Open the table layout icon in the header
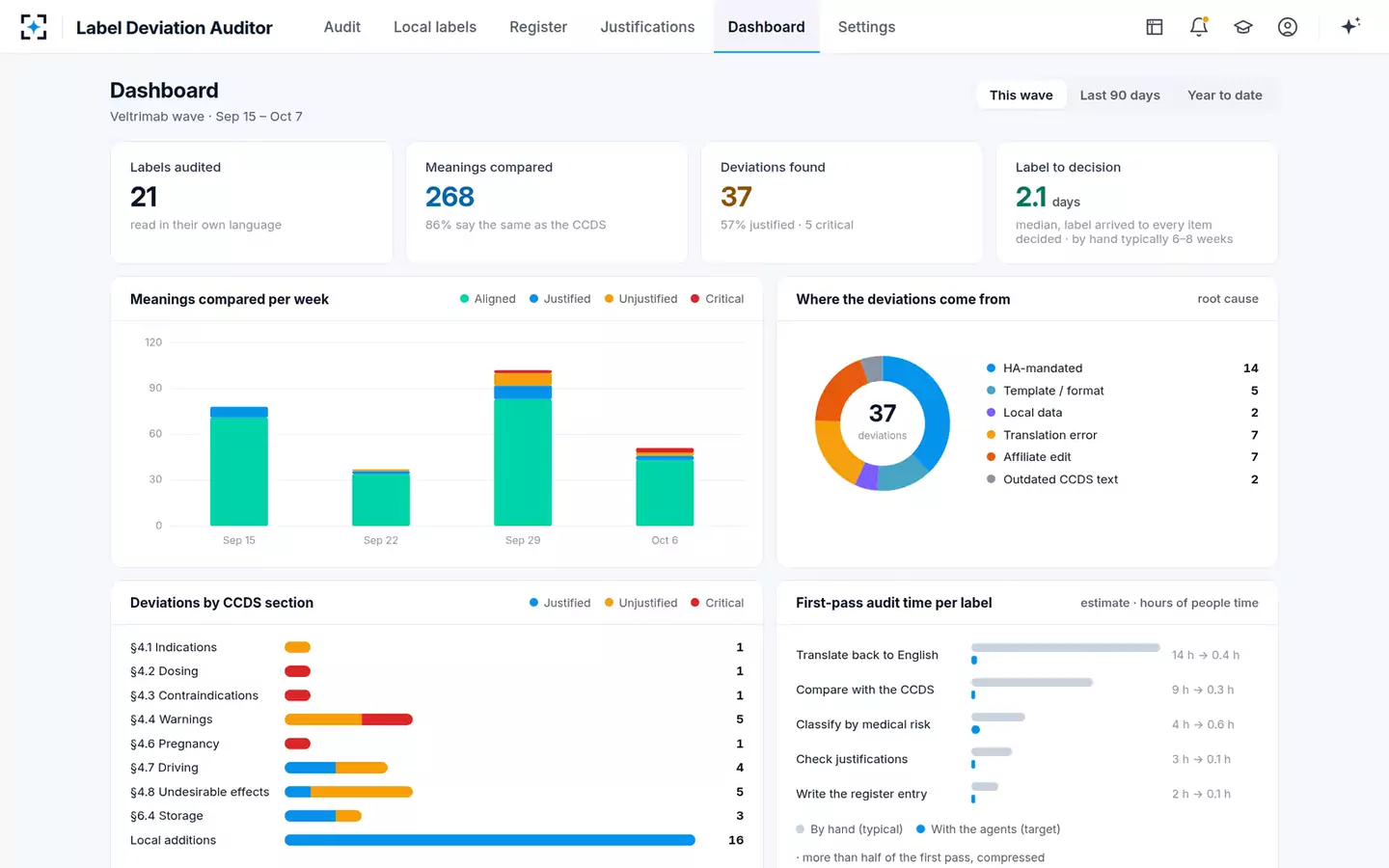This screenshot has width=1389, height=868. pyautogui.click(x=1155, y=27)
